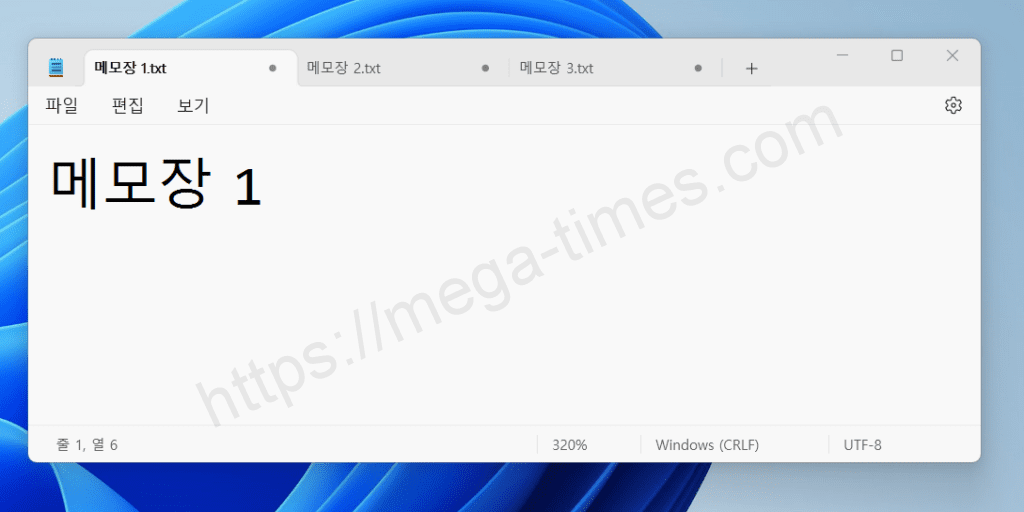Switch to the 메모장 2.txt tab

[403, 68]
